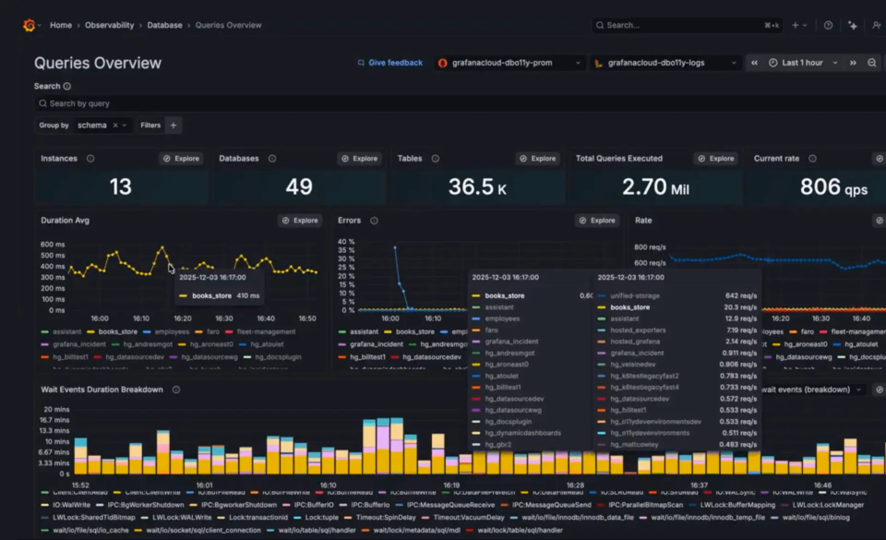Click the clock icon in the time picker
886x540 pixels.
click(x=773, y=63)
